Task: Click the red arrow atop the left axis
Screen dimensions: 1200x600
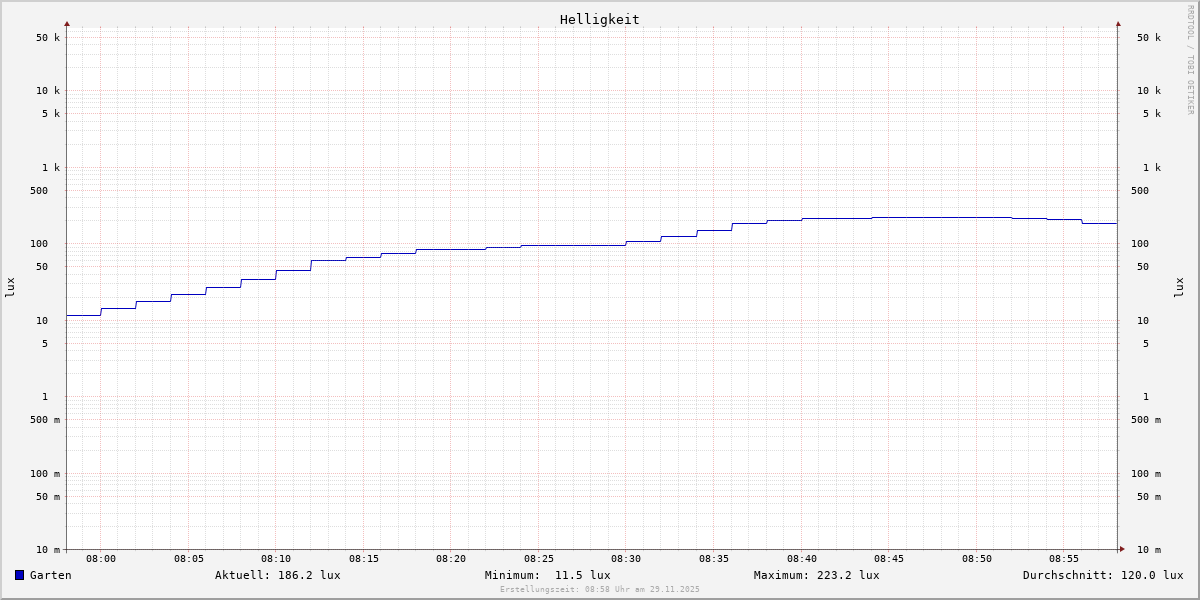Action: click(67, 23)
